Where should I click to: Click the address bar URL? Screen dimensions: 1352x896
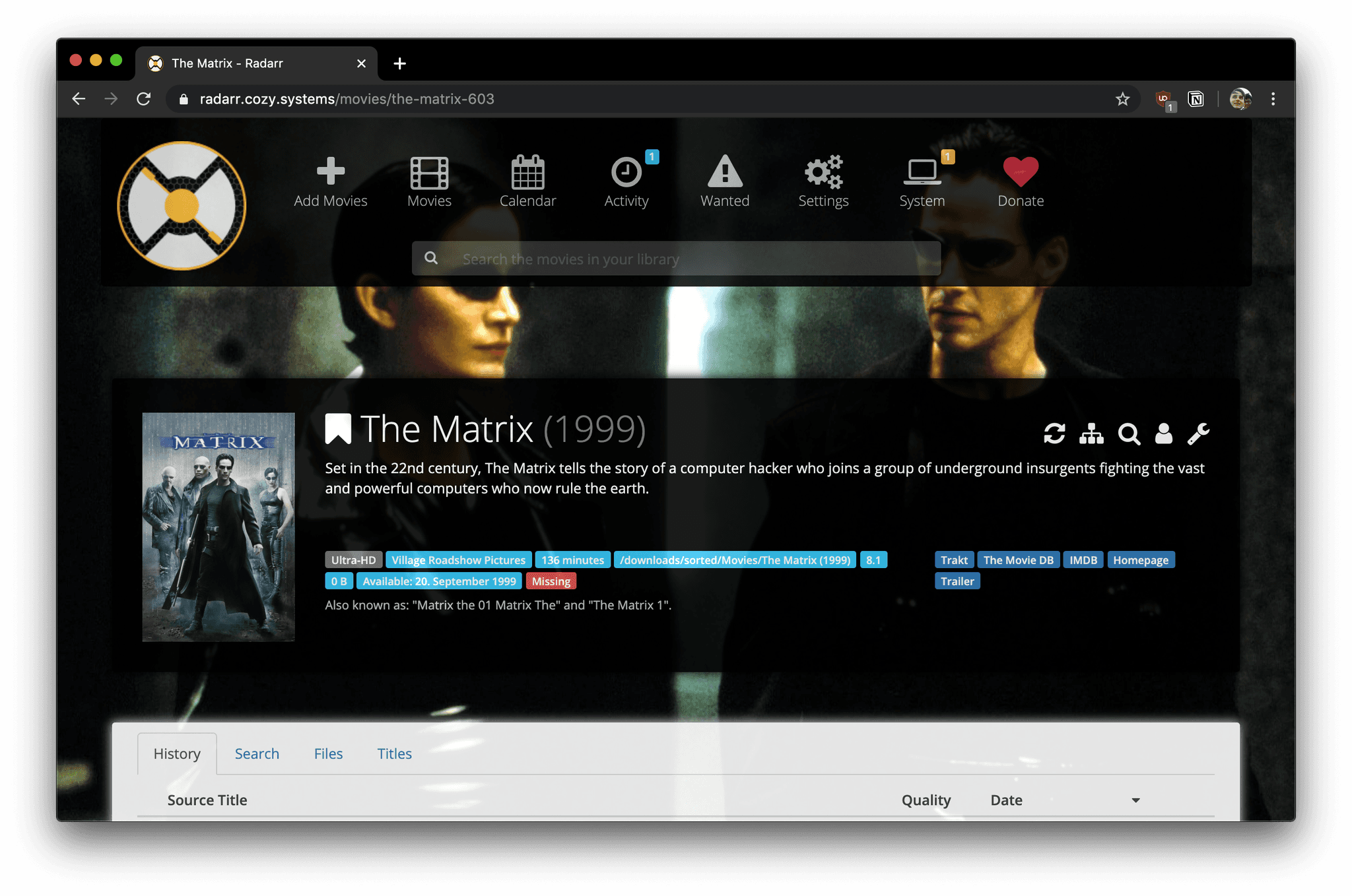coord(347,99)
